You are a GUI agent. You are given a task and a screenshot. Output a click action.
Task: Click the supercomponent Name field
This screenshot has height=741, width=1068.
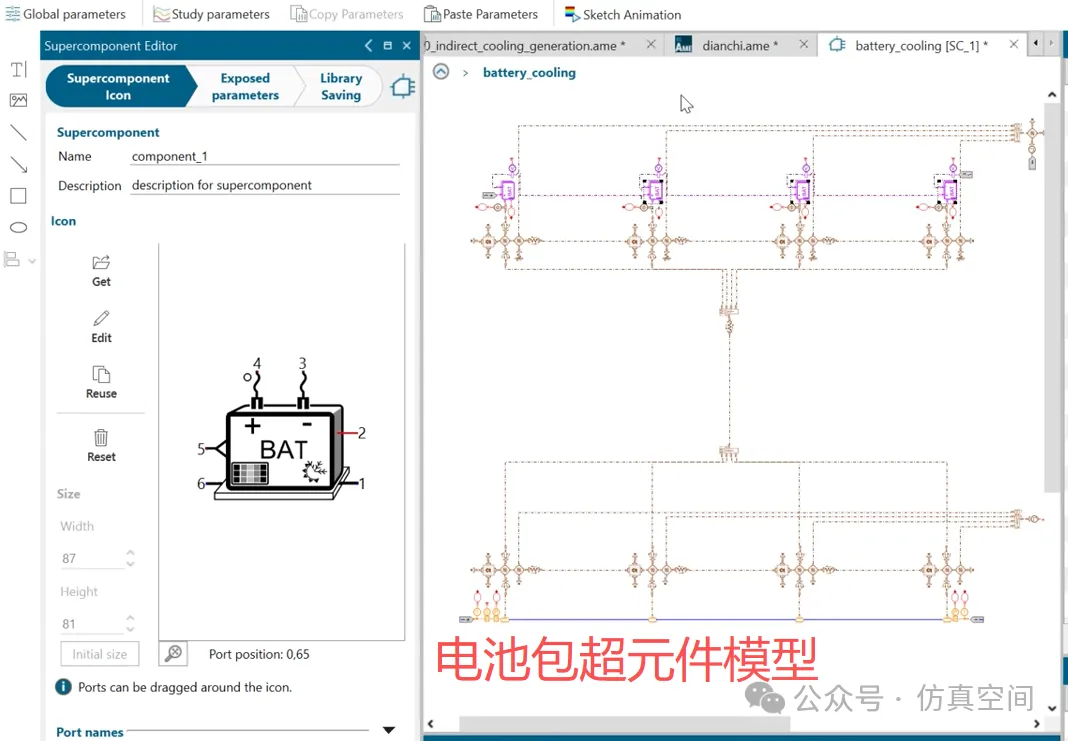(x=265, y=157)
